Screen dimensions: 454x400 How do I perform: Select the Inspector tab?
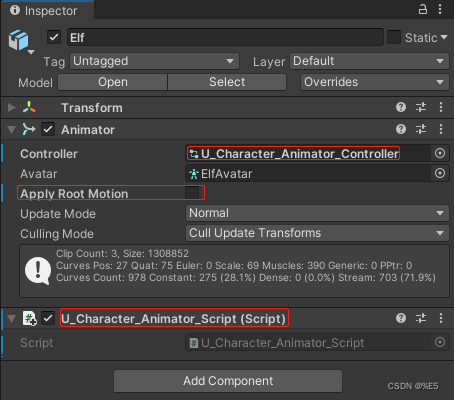47,10
